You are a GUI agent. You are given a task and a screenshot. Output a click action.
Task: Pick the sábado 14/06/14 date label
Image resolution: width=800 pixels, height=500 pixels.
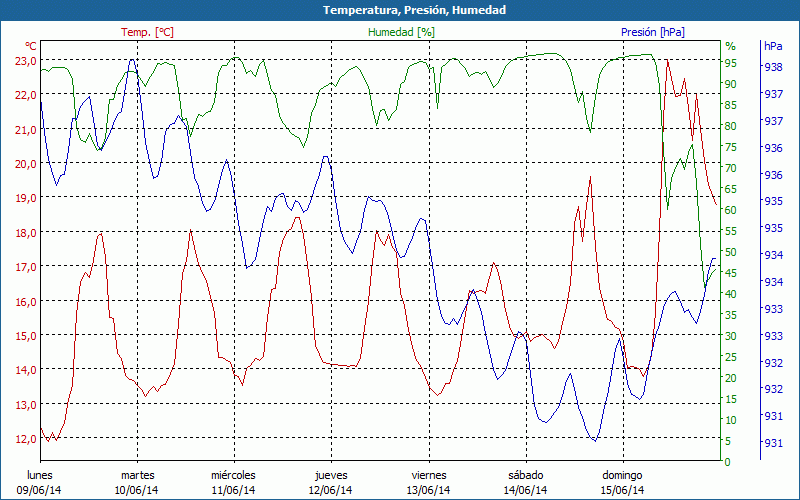click(x=525, y=482)
